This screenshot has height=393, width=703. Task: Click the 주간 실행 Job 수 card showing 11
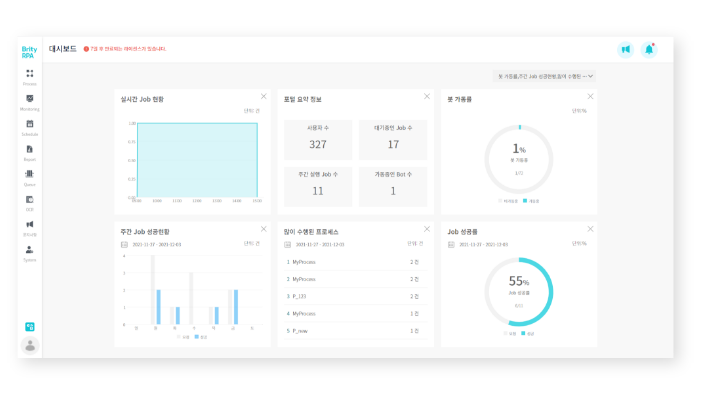tap(318, 186)
